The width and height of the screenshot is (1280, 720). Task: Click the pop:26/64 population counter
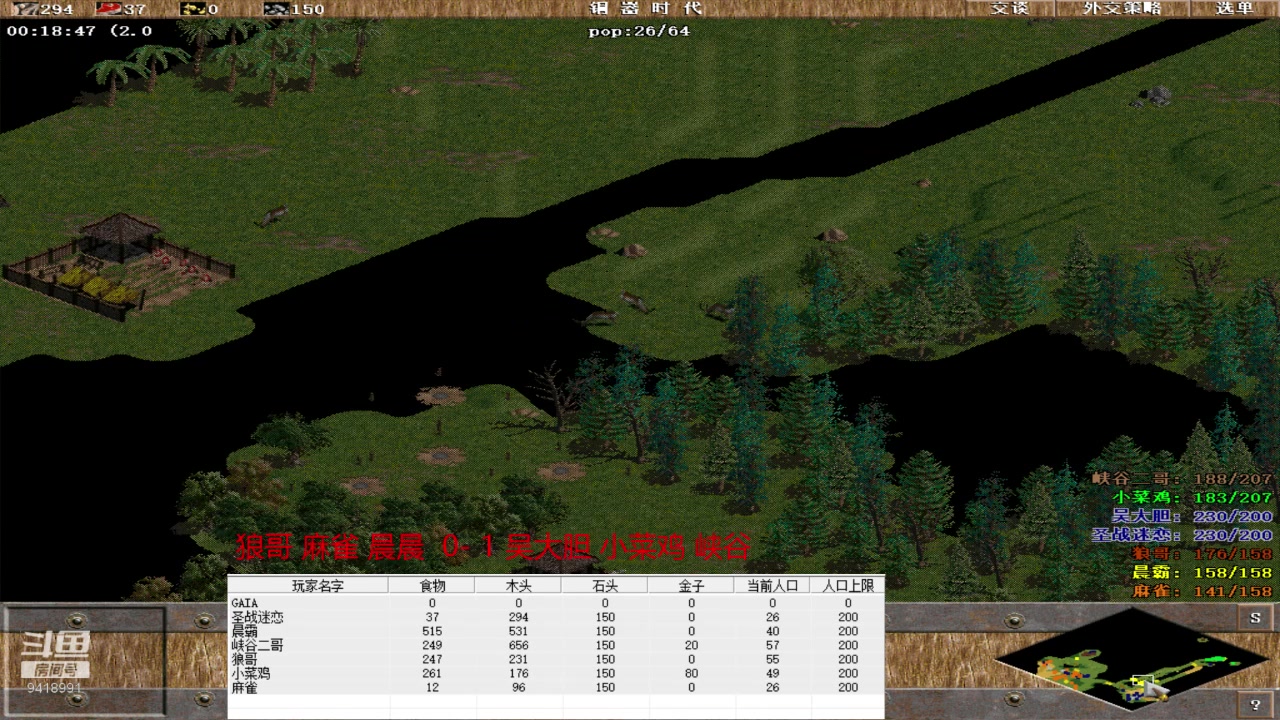coord(639,31)
